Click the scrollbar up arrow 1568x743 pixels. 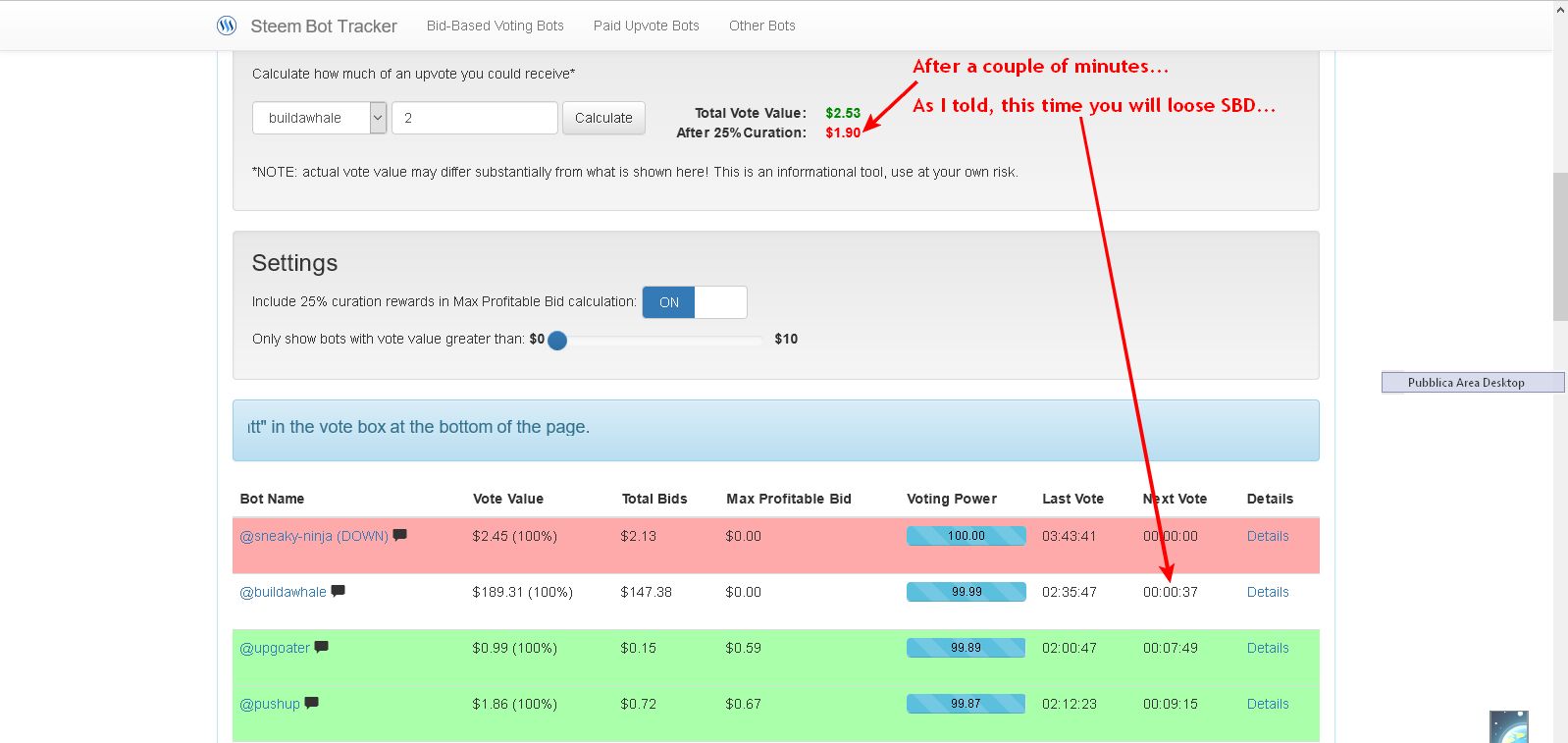1560,10
